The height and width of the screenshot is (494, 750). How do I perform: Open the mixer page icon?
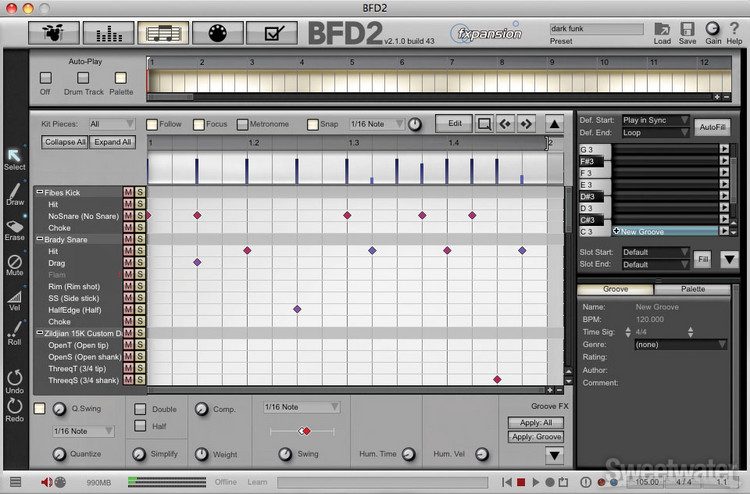coord(108,33)
